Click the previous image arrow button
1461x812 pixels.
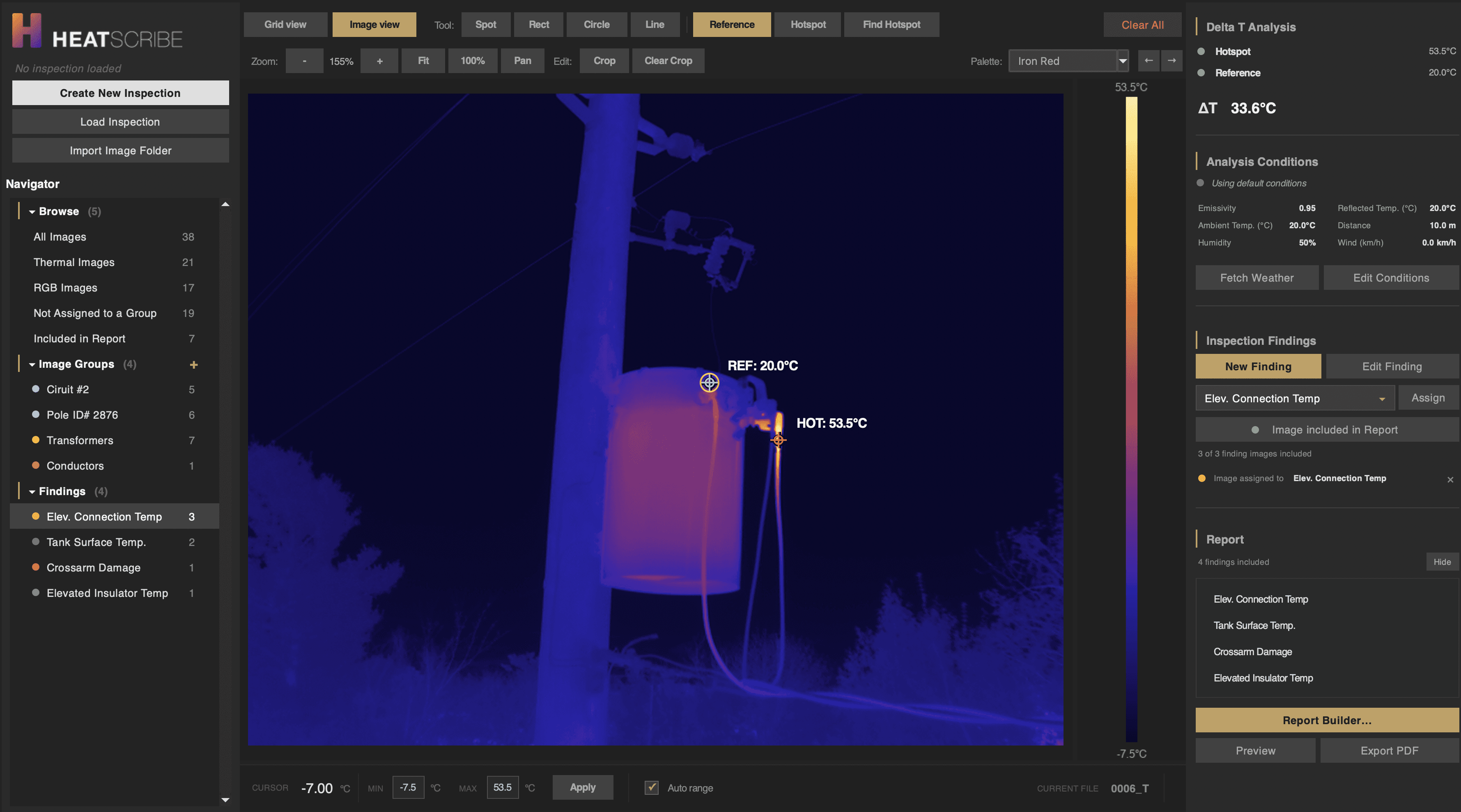click(1149, 61)
